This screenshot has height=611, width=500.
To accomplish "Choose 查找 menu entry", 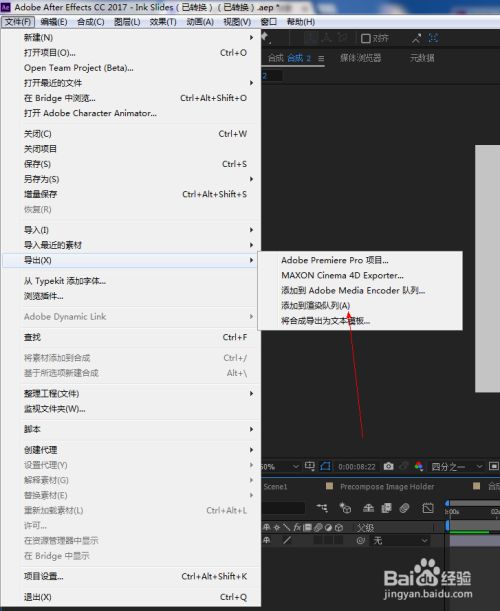I will (131, 337).
